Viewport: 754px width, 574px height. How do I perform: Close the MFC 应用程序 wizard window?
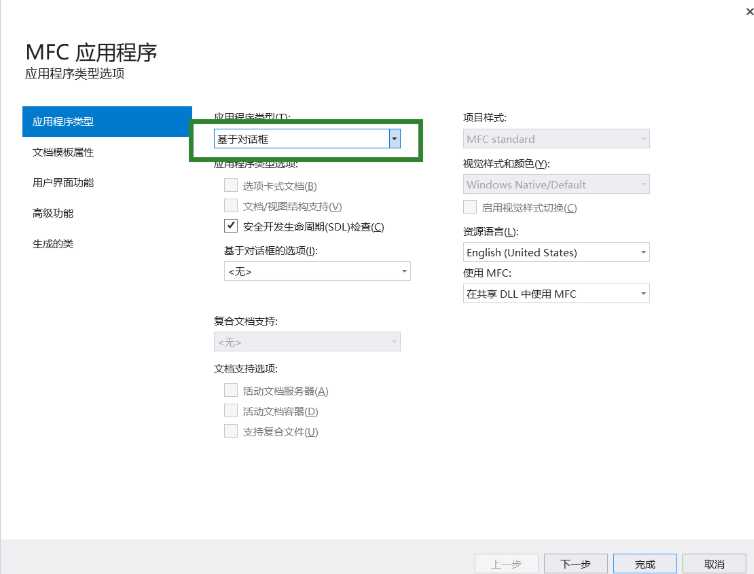[x=749, y=12]
